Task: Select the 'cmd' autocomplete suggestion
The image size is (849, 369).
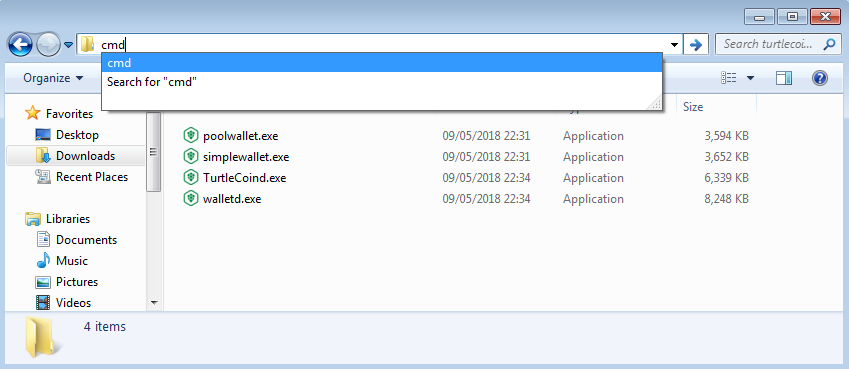Action: (x=382, y=63)
